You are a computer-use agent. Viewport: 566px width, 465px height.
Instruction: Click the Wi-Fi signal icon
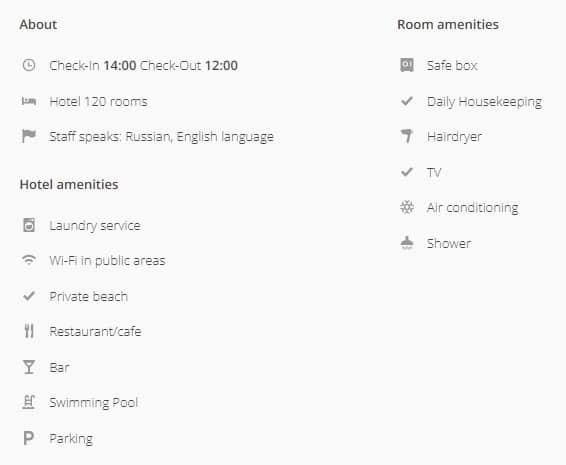[29, 260]
